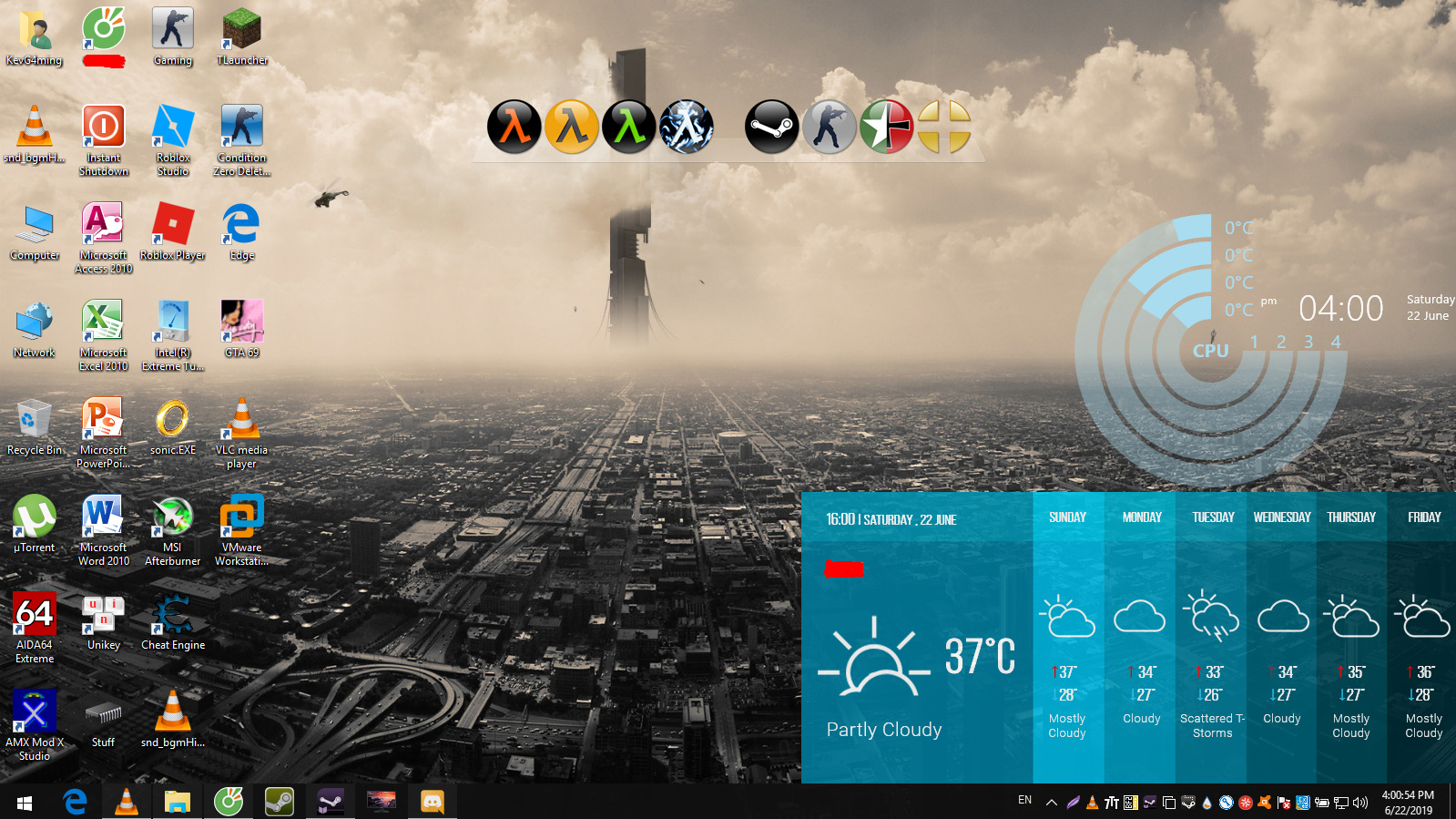
Task: Open Cốc Cốc browser on taskbar
Action: pyautogui.click(x=229, y=802)
